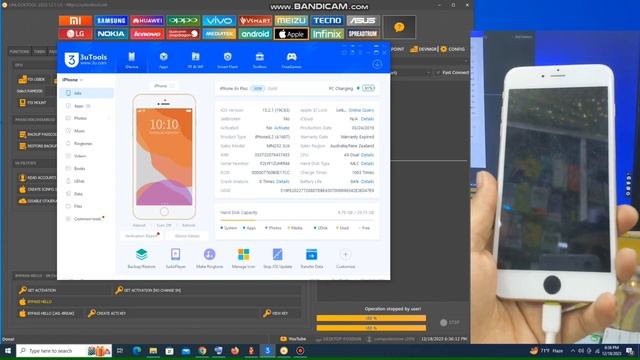Open Crash Analysis Details link
The height and width of the screenshot is (360, 640).
click(282, 181)
